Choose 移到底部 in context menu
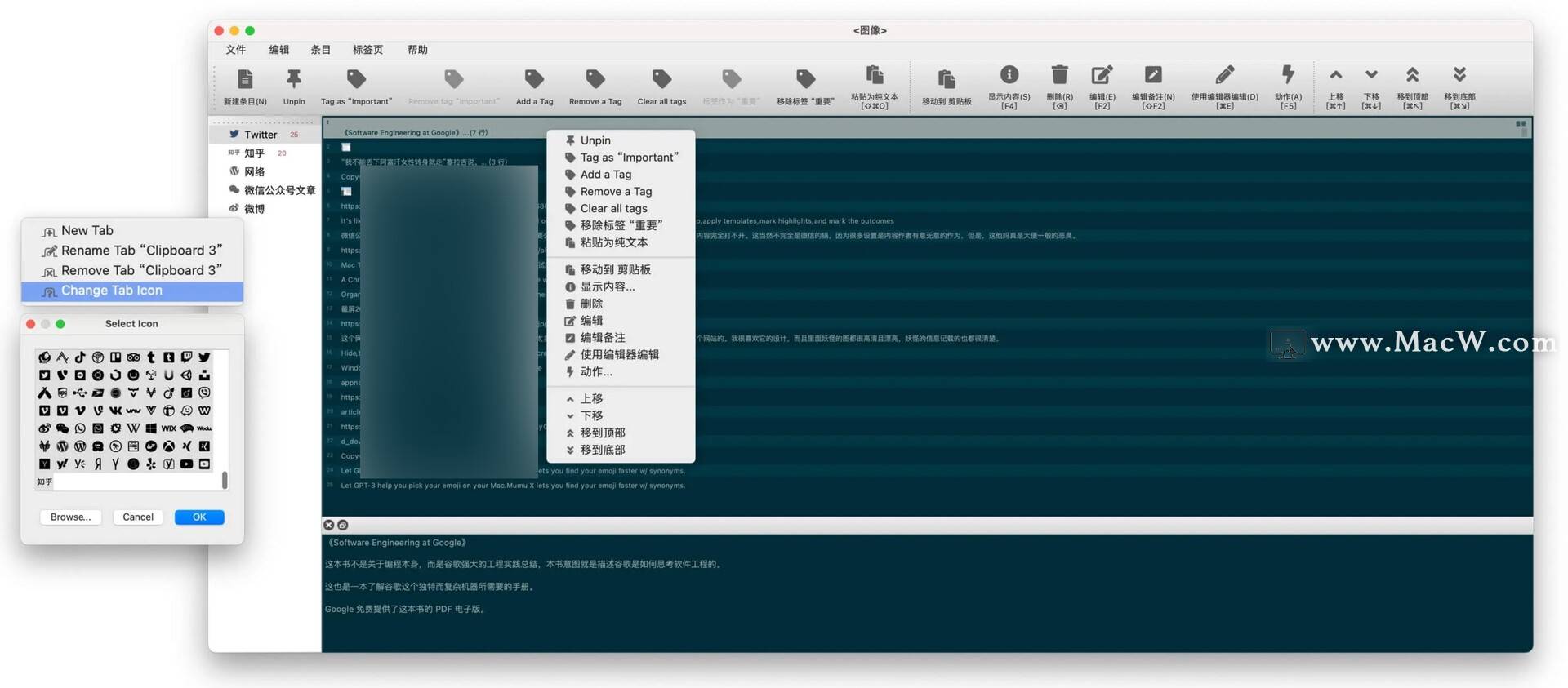The image size is (1568, 688). click(621, 450)
